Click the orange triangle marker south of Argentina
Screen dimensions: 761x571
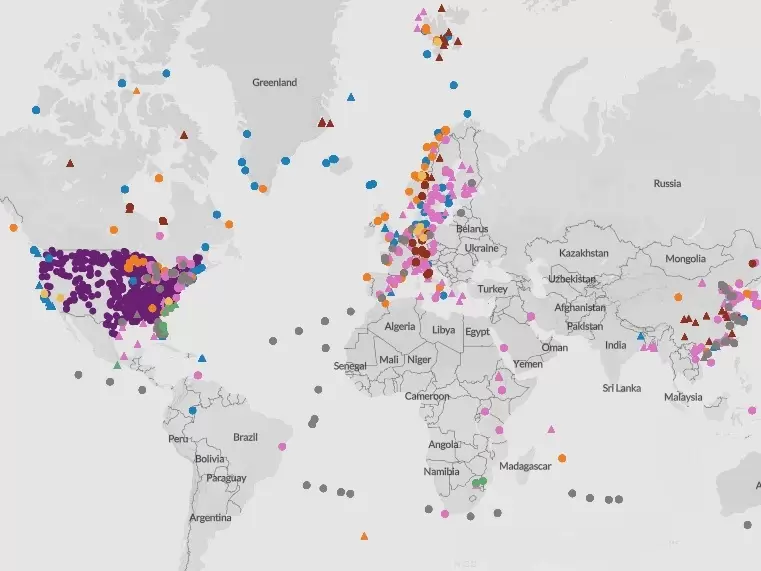click(x=363, y=536)
